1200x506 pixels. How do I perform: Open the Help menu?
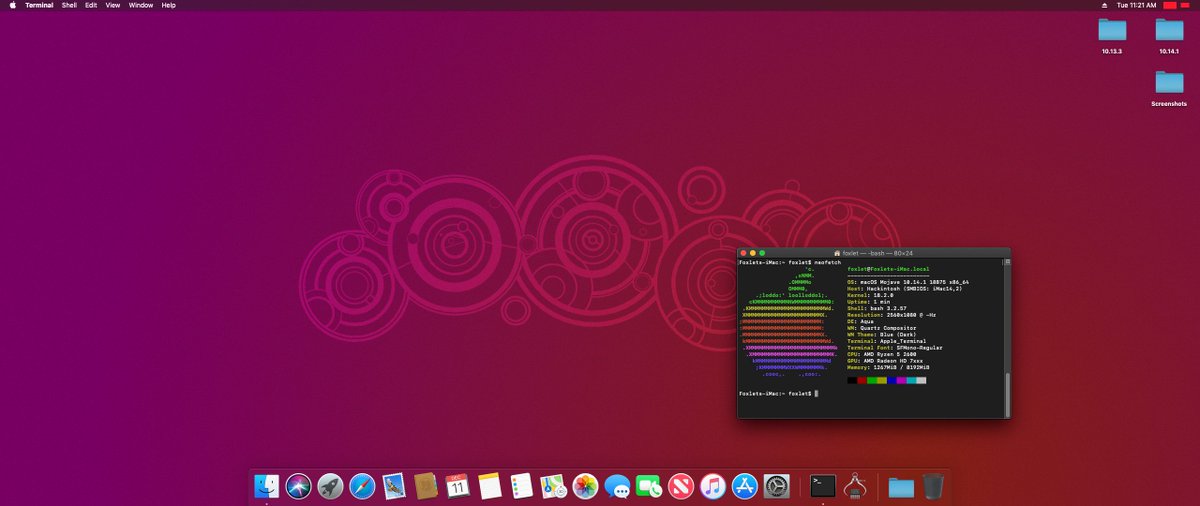pyautogui.click(x=168, y=5)
